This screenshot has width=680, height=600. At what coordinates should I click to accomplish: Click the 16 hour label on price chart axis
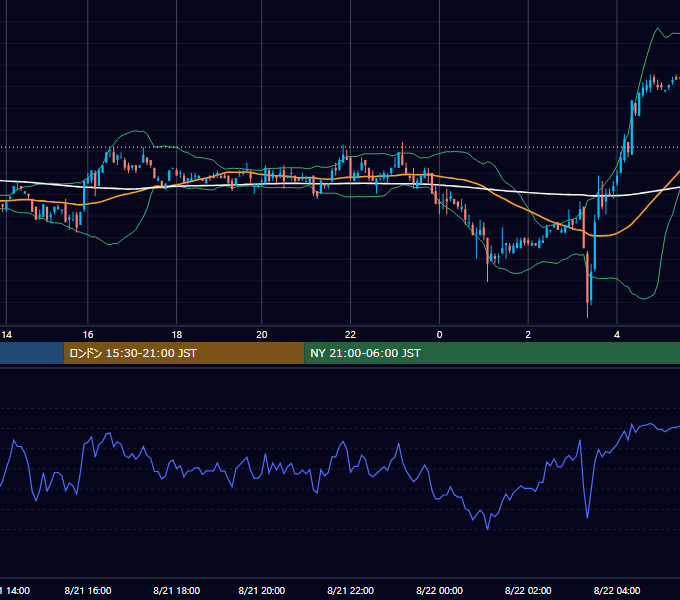click(x=88, y=335)
